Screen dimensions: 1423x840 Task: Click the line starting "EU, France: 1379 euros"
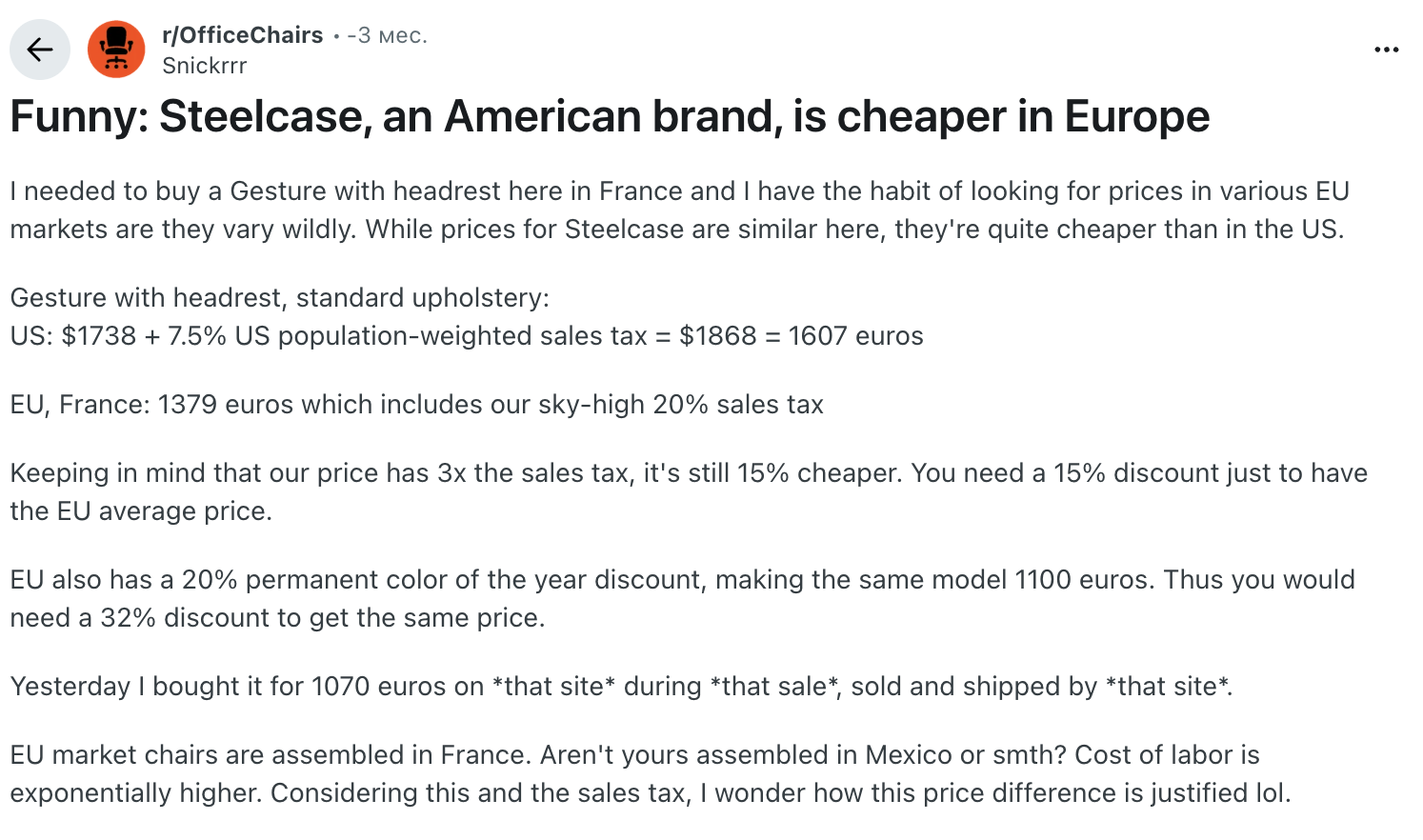point(416,405)
